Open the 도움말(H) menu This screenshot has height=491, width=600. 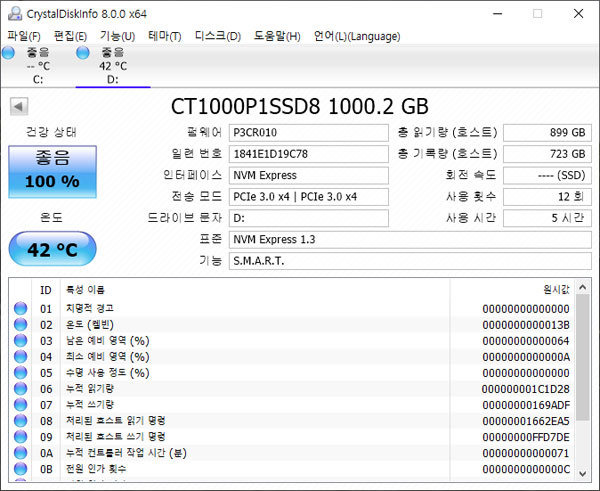pyautogui.click(x=277, y=36)
